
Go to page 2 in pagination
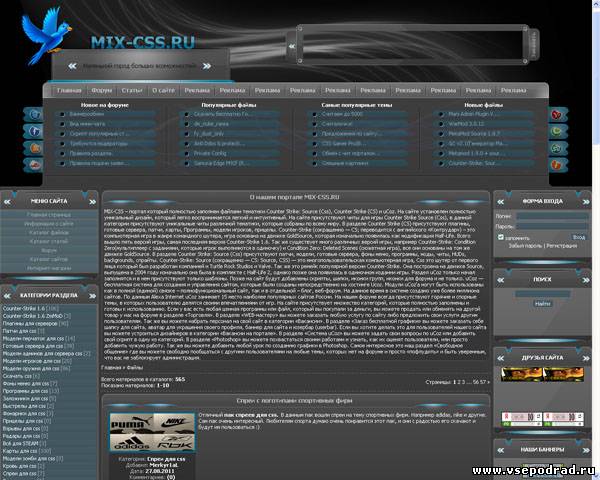click(459, 382)
